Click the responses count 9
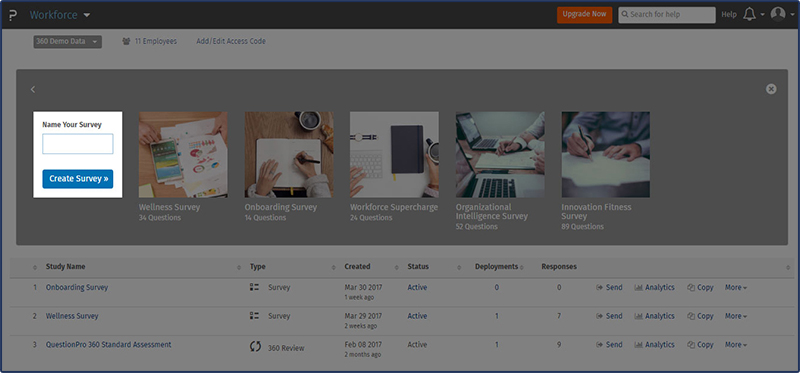 pyautogui.click(x=559, y=344)
